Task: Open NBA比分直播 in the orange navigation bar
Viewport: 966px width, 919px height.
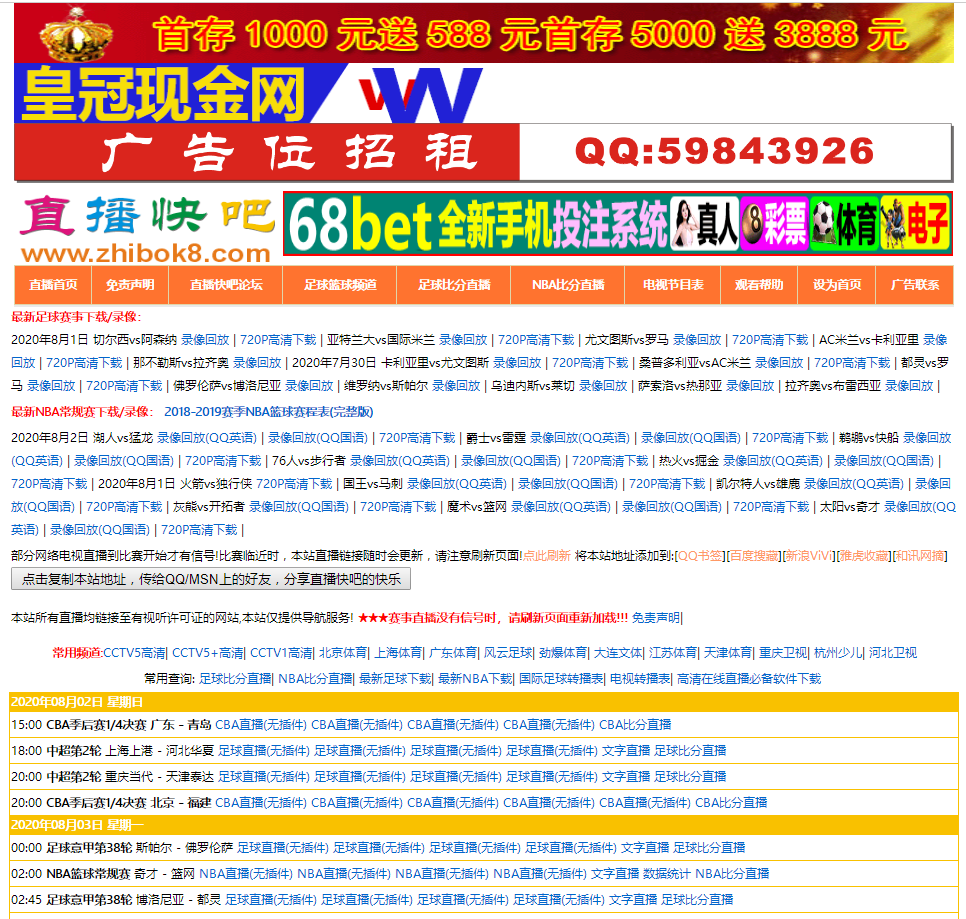Action: point(568,285)
